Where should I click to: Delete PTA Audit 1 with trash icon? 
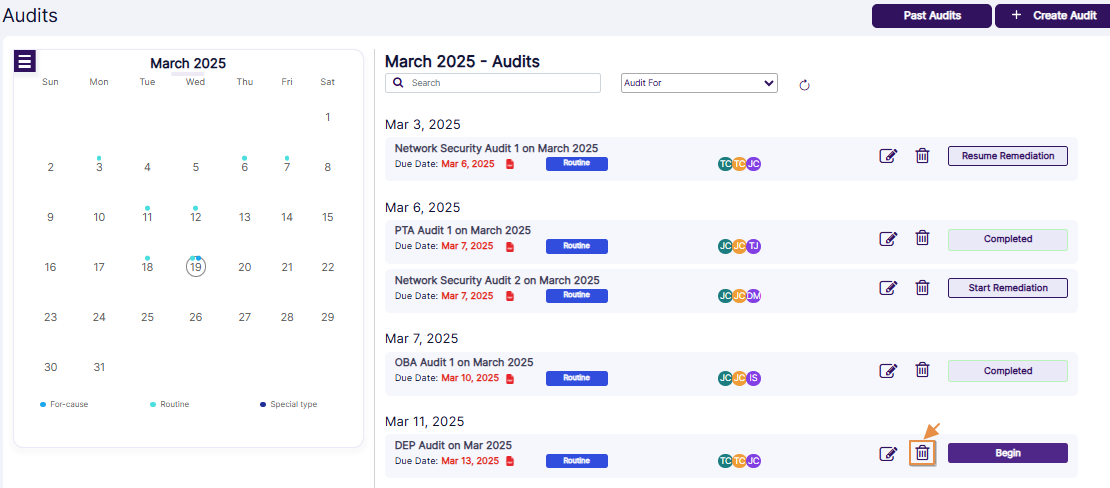pyautogui.click(x=922, y=239)
